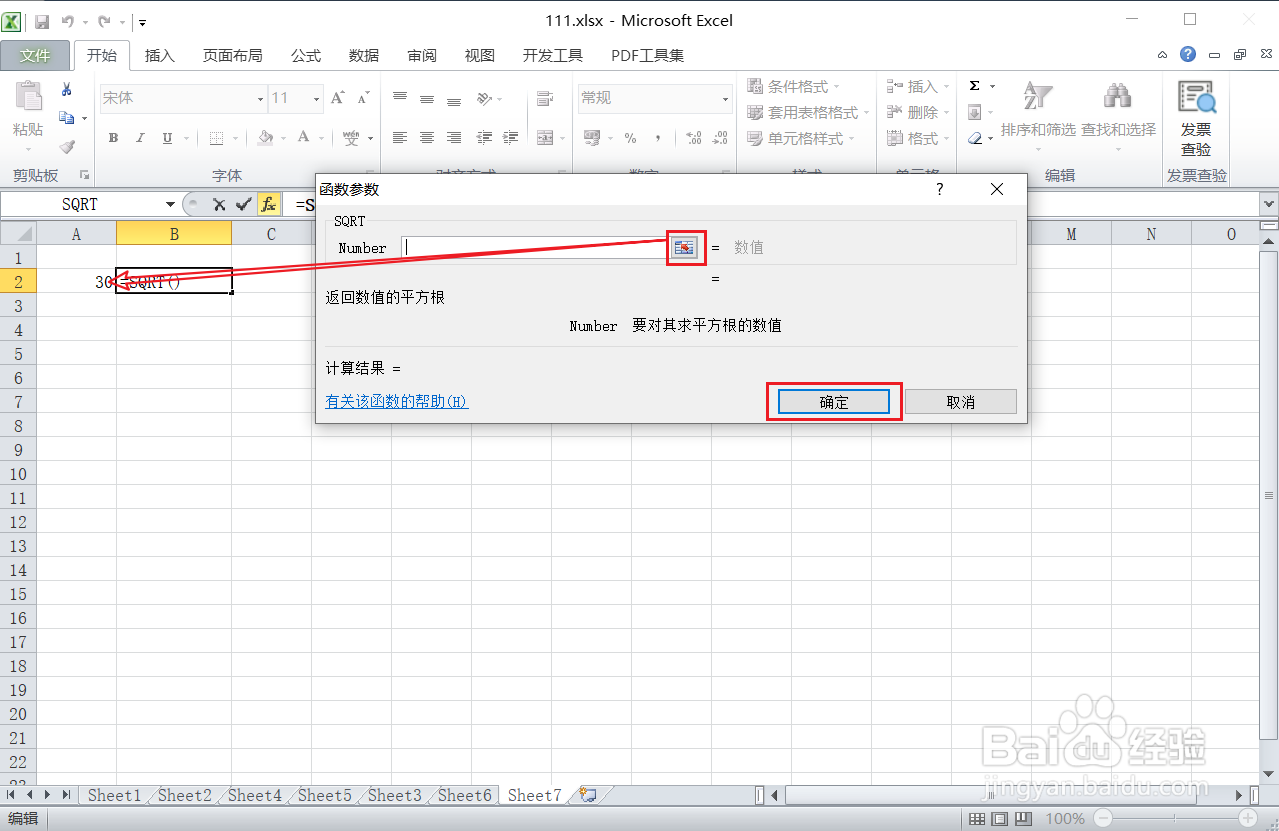The width and height of the screenshot is (1279, 831).
Task: Select the Sheet1 worksheet tab
Action: click(114, 795)
